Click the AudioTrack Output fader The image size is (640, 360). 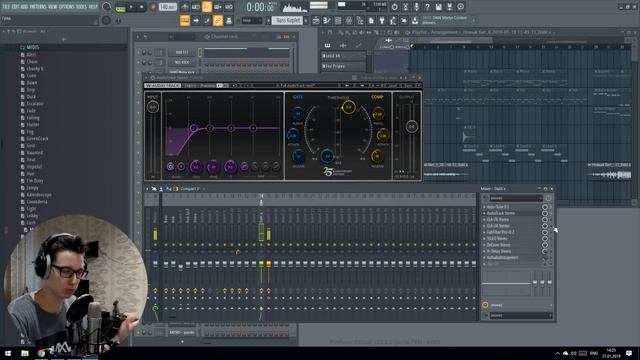click(411, 127)
